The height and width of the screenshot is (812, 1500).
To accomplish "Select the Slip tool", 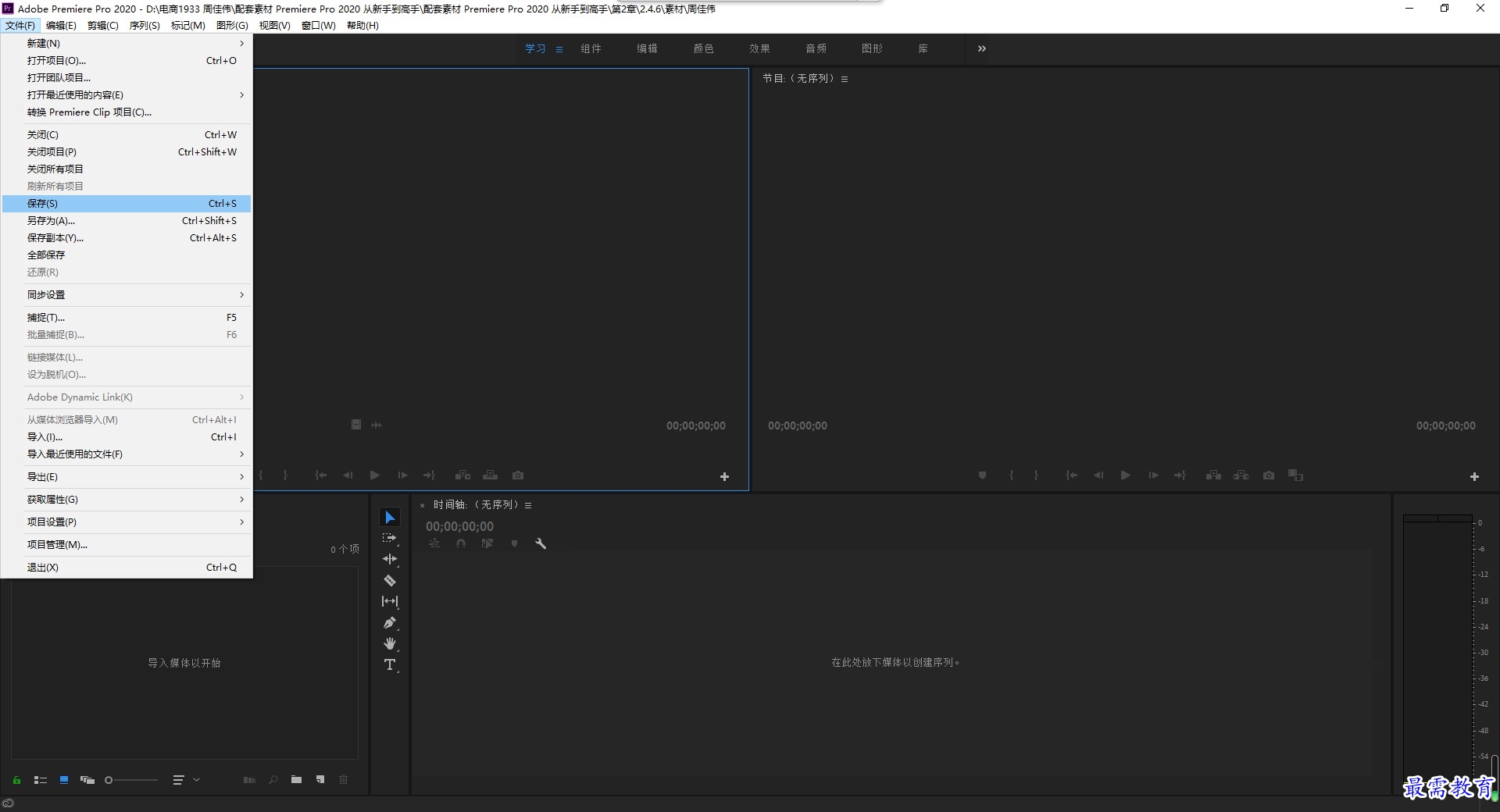I will (390, 601).
